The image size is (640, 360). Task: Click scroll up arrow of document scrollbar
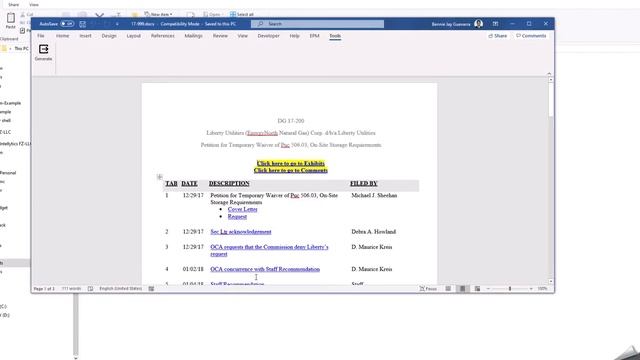coord(551,80)
